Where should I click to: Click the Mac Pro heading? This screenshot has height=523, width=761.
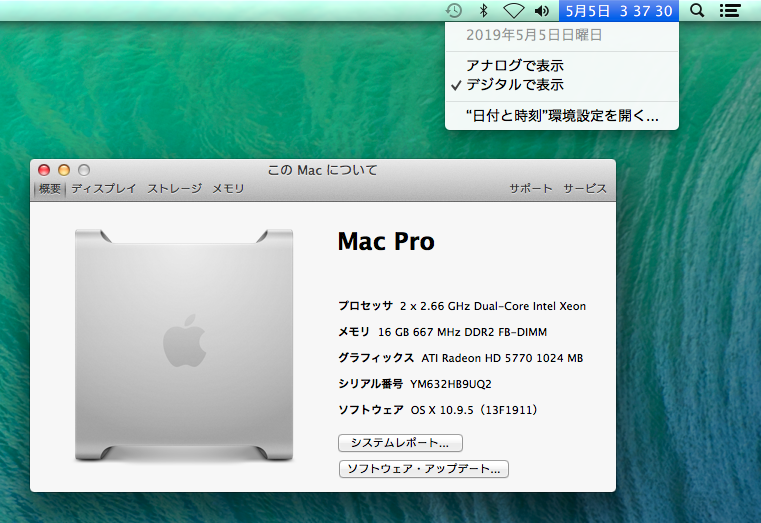click(x=386, y=241)
